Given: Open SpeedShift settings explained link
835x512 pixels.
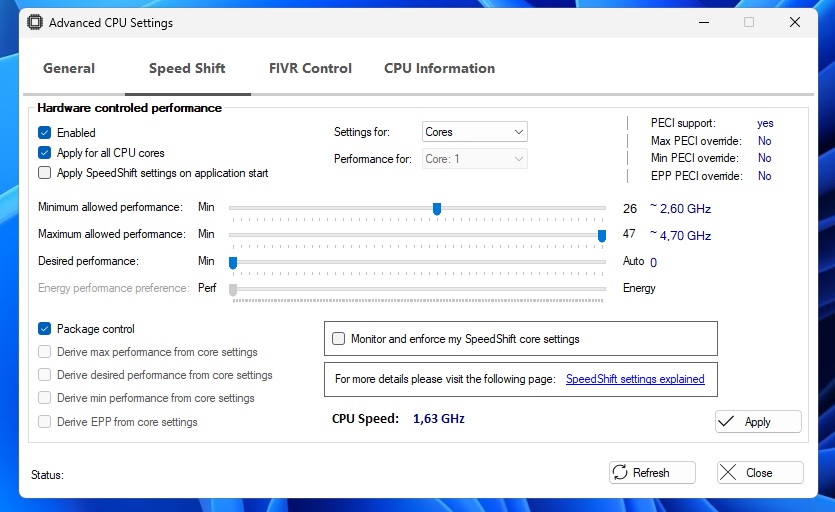Looking at the screenshot, I should pos(635,379).
